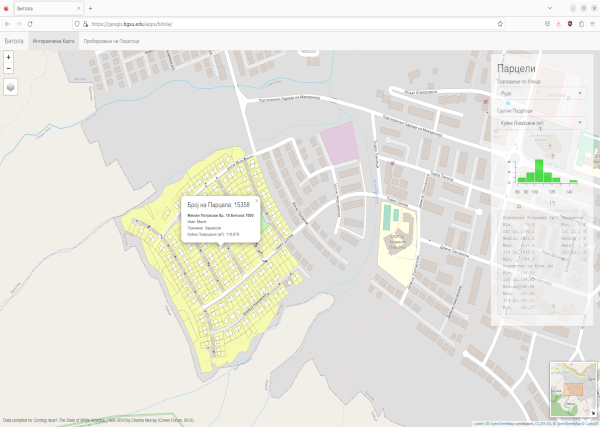
Task: Open the Firefox hamburger menu
Action: click(592, 22)
